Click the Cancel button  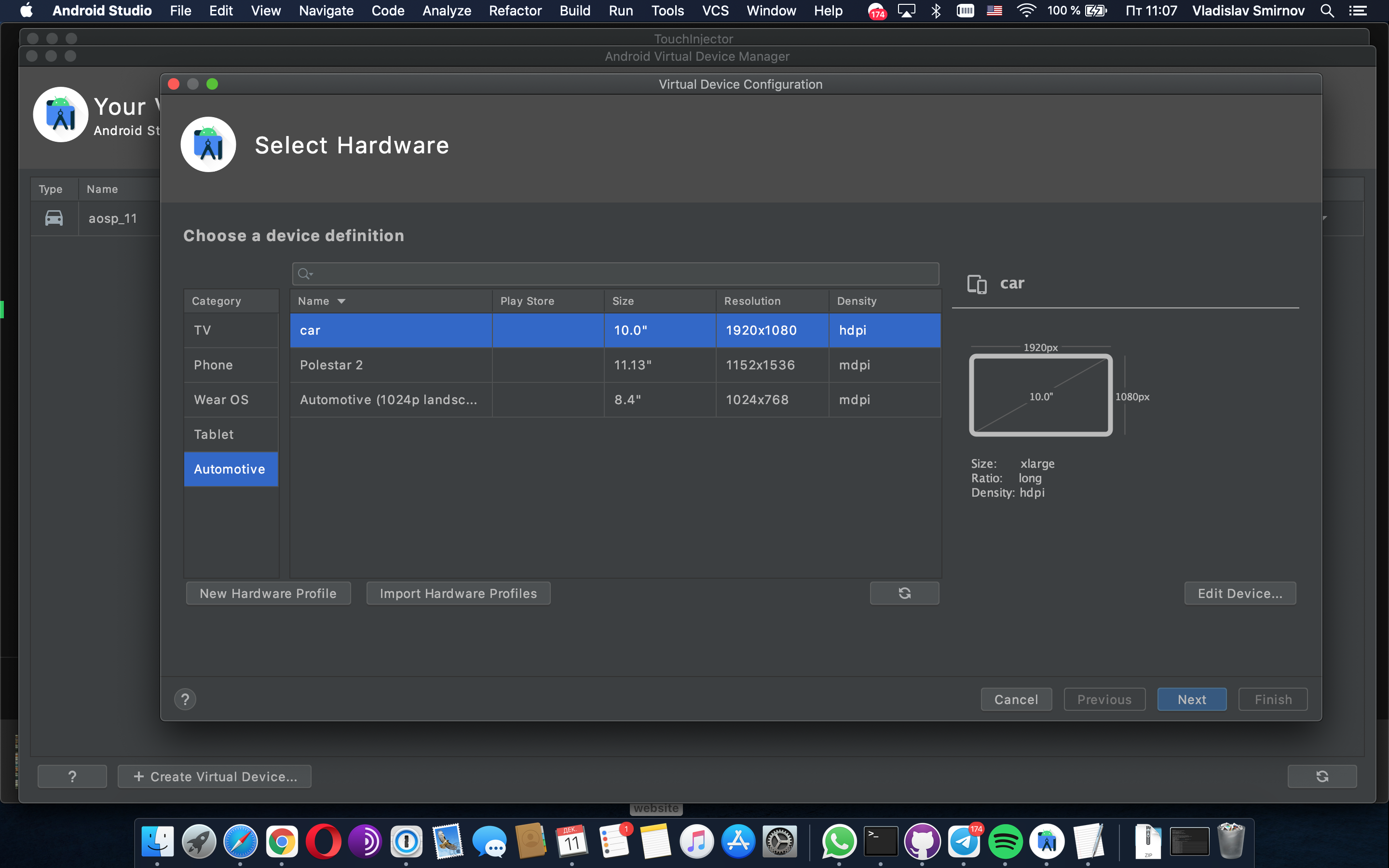click(1016, 699)
